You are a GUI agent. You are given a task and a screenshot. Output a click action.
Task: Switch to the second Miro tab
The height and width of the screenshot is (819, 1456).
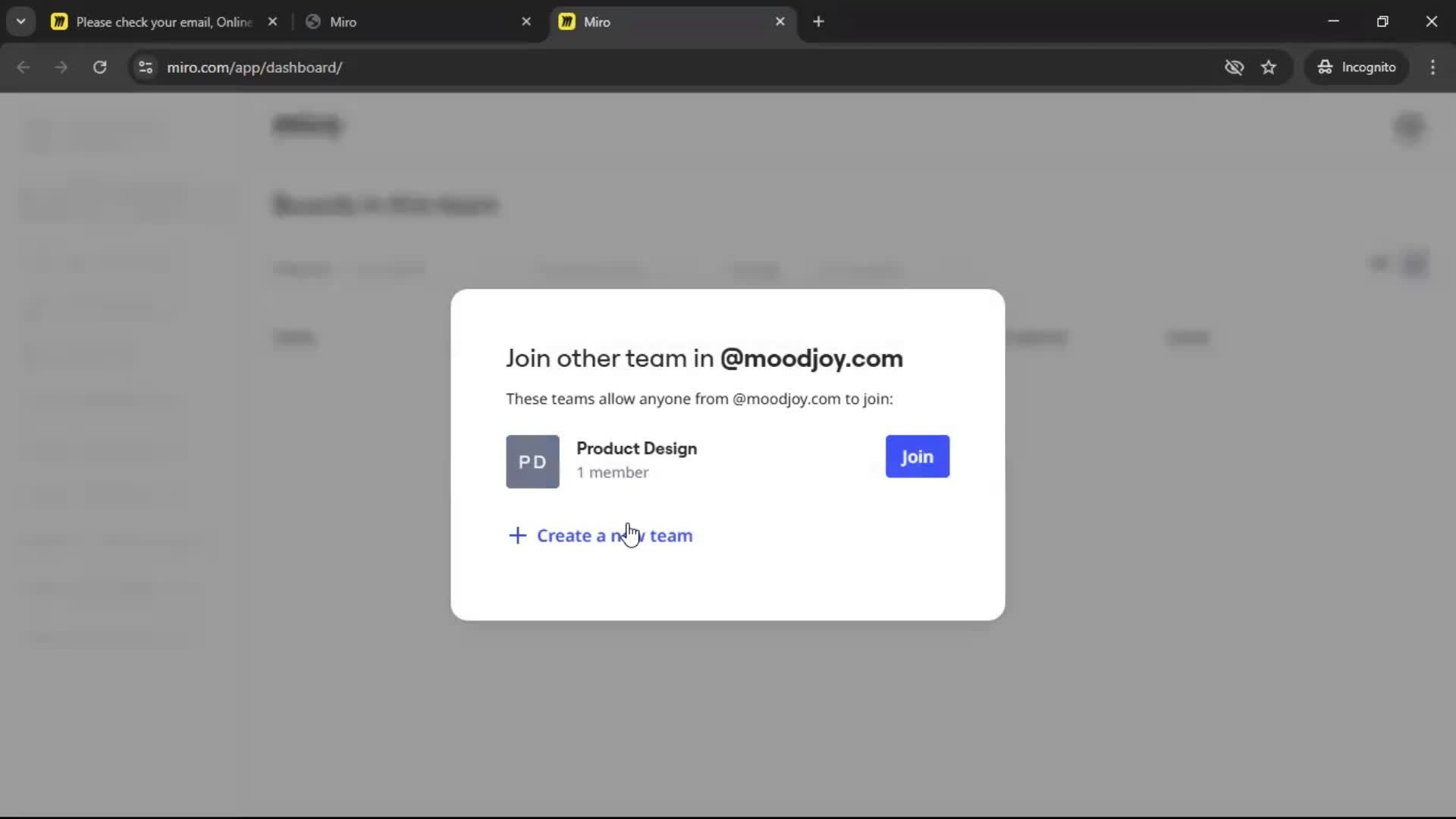click(x=419, y=22)
